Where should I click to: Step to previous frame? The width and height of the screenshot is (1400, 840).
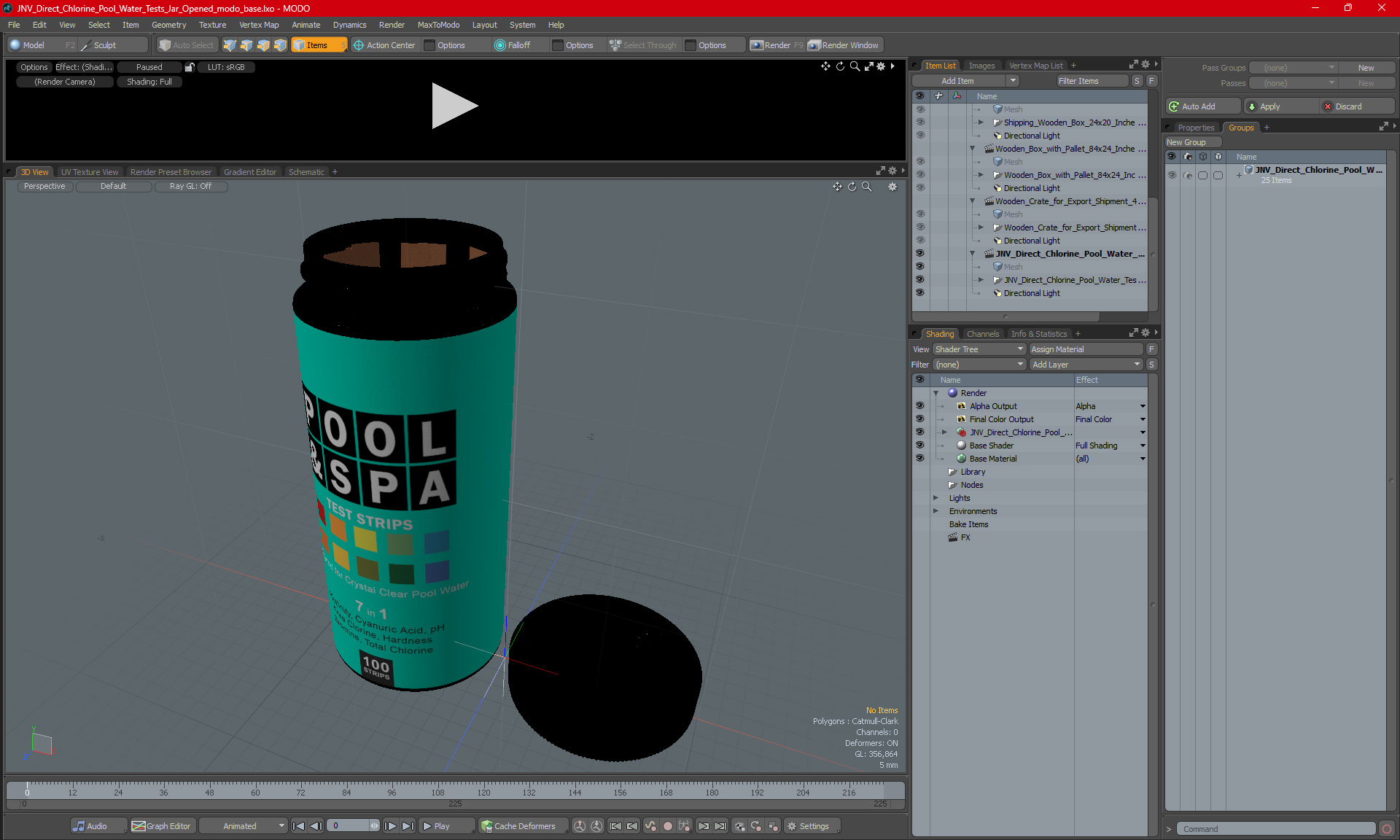pos(316,826)
